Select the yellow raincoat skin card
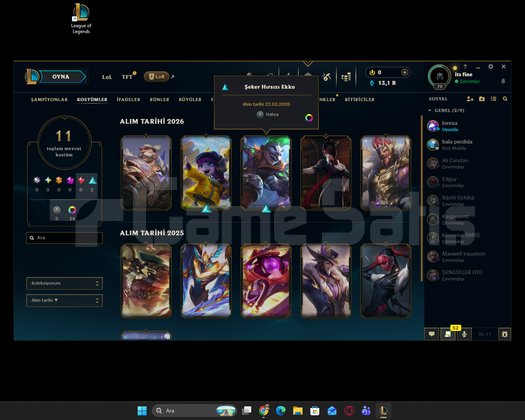 point(206,172)
